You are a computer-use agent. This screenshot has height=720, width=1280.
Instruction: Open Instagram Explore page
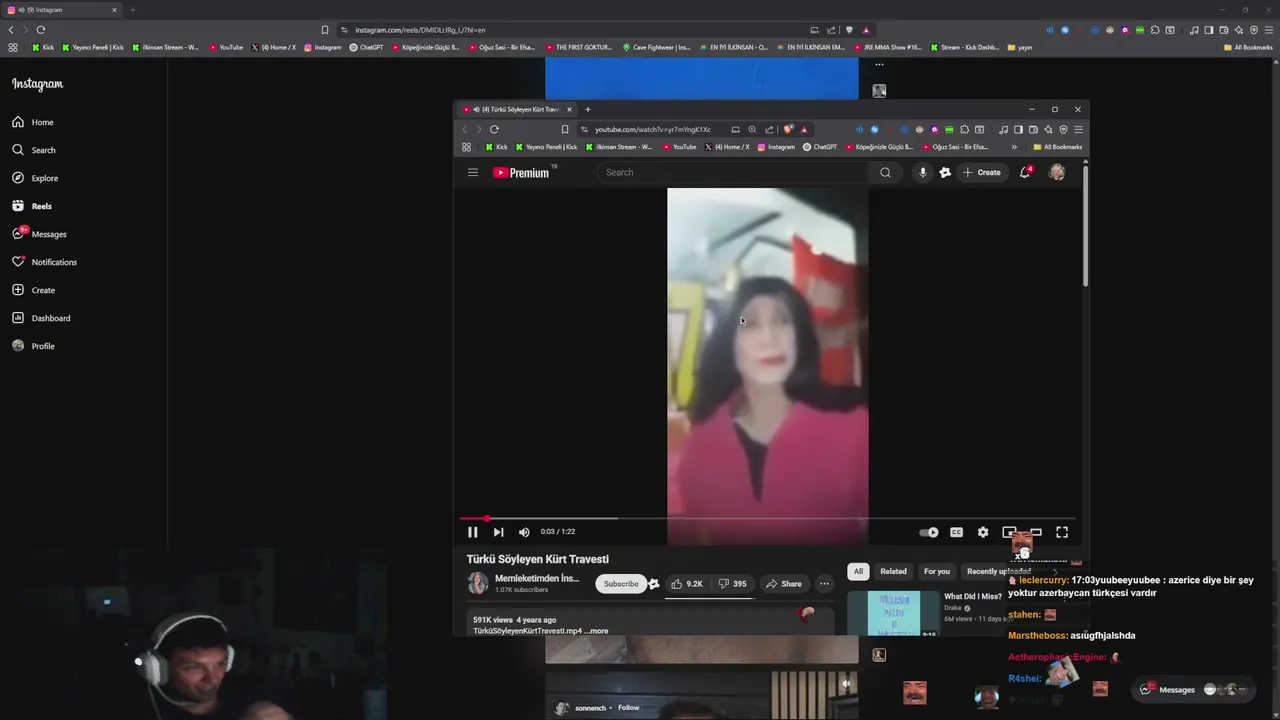pyautogui.click(x=35, y=178)
